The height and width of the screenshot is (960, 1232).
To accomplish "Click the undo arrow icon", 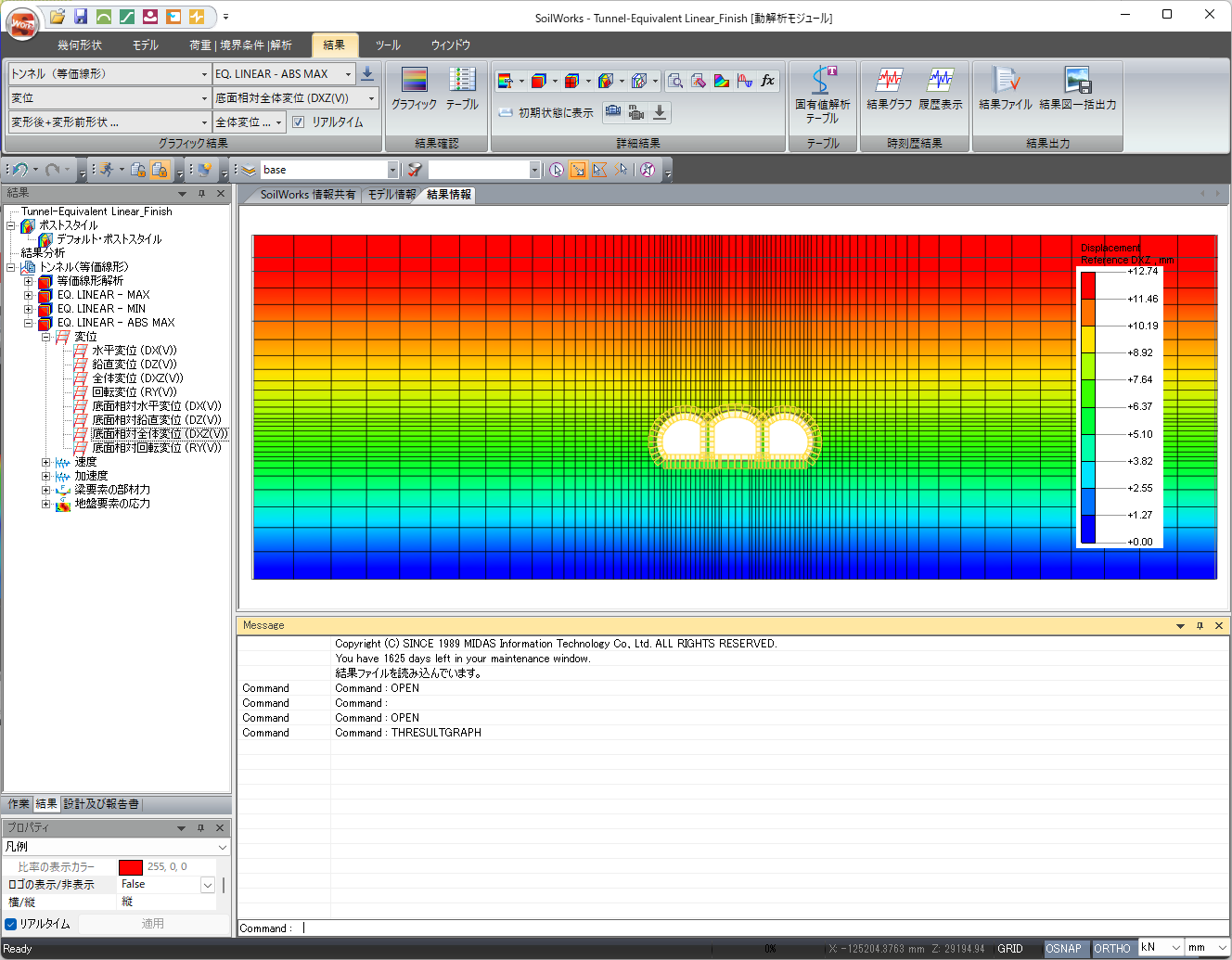I will [x=20, y=170].
